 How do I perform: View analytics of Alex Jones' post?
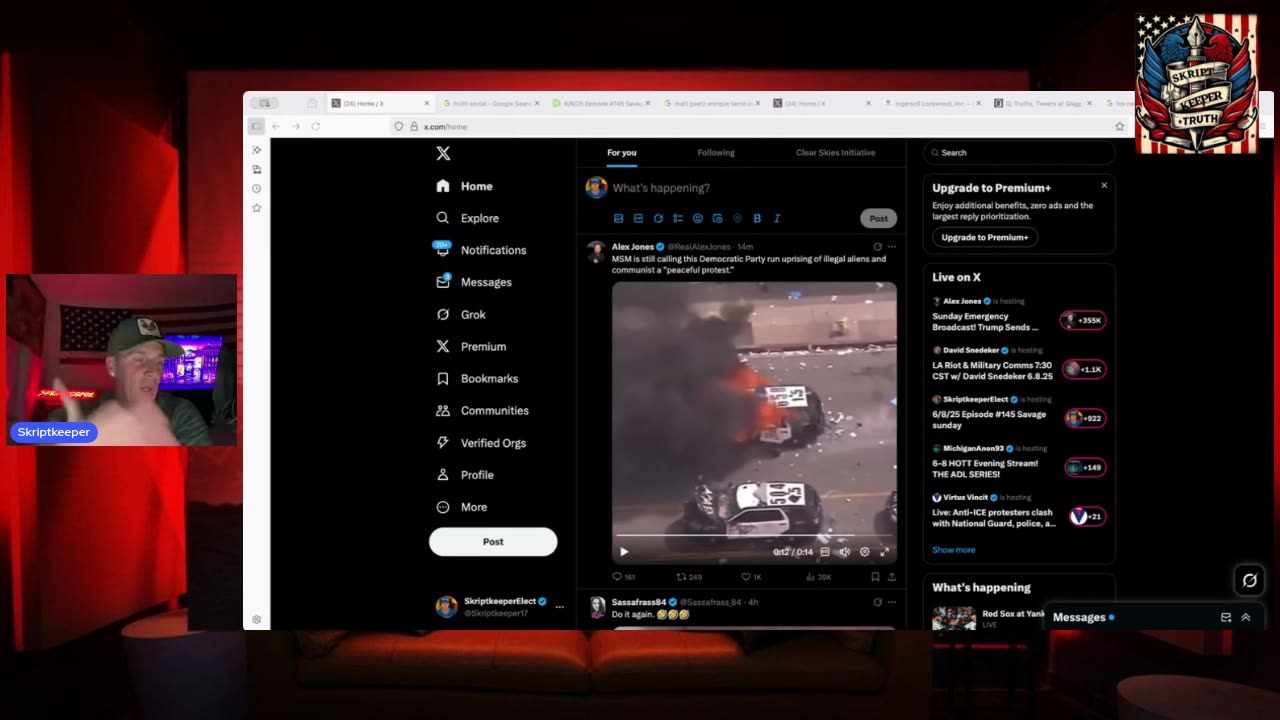(x=818, y=577)
